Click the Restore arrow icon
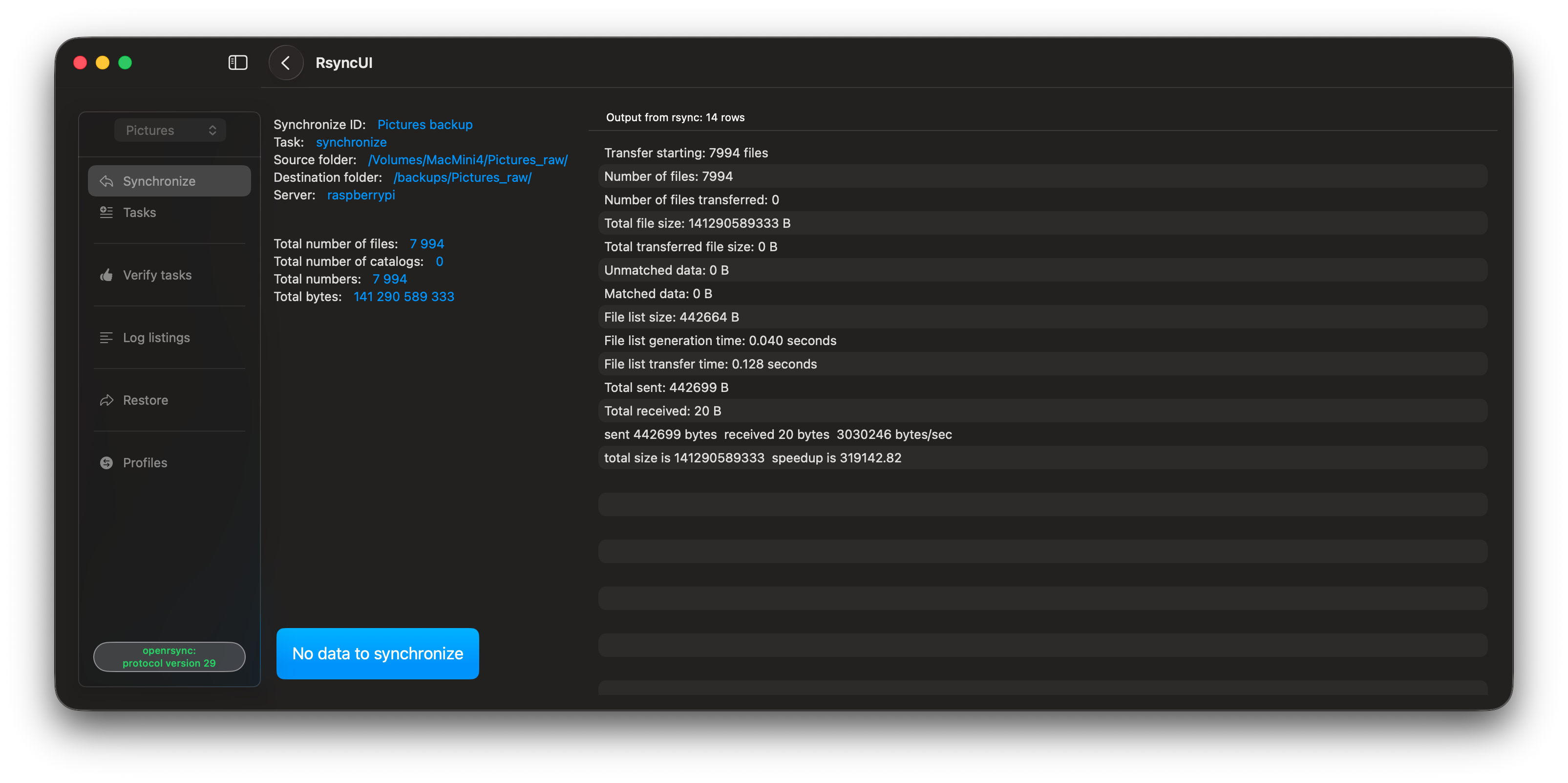 click(106, 400)
